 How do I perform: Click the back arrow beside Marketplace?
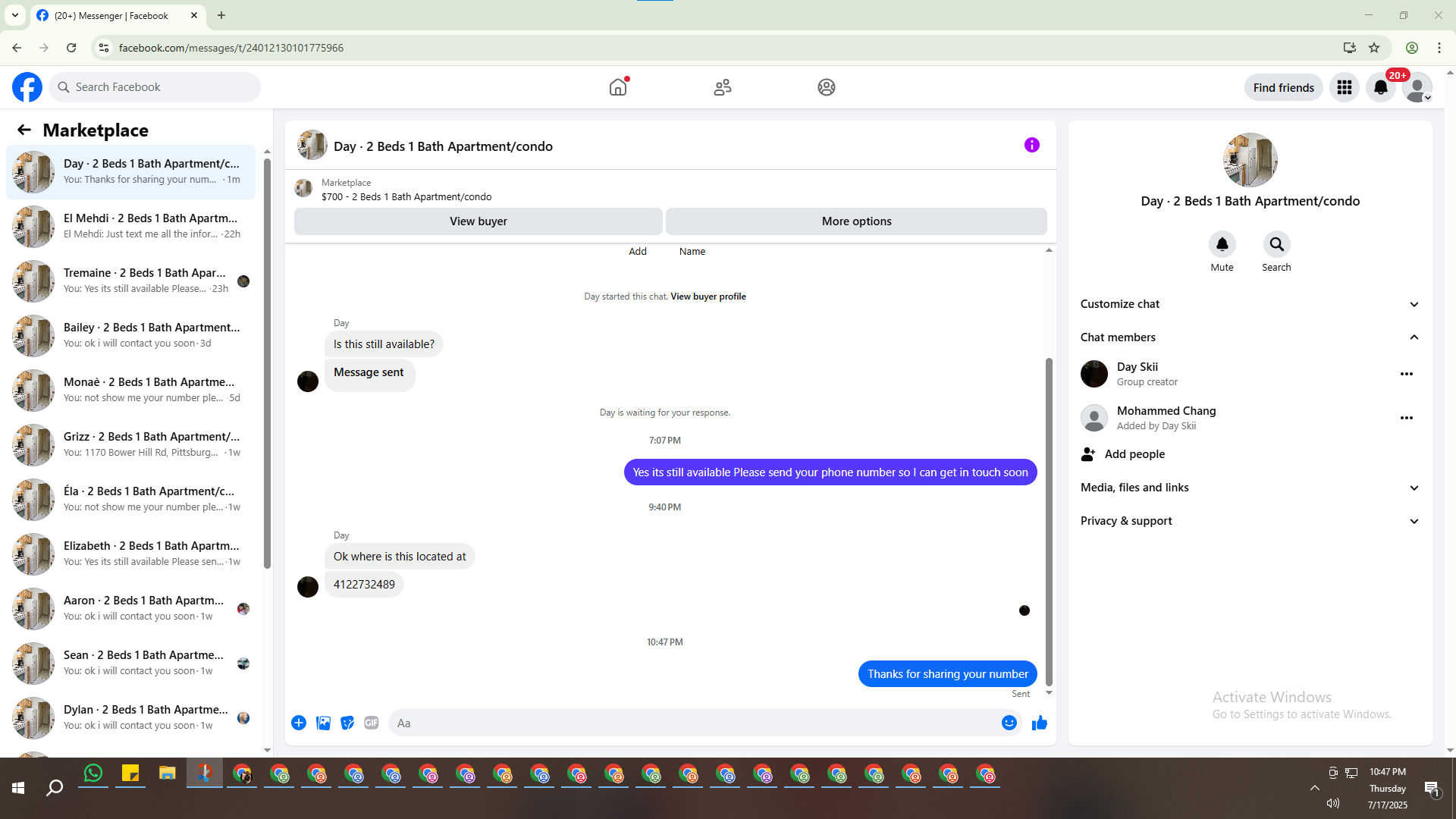coord(24,130)
